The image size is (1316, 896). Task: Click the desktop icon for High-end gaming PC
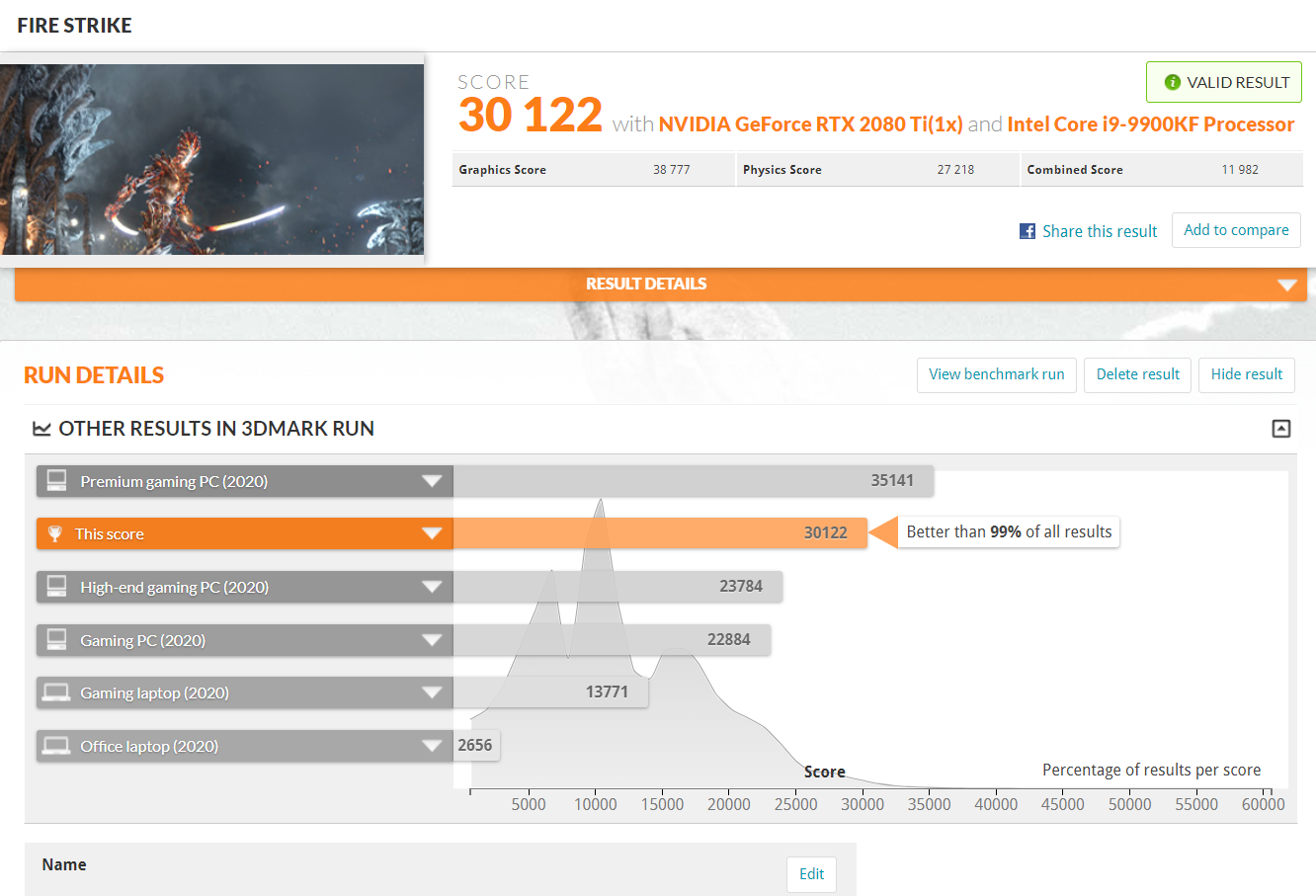[x=56, y=586]
